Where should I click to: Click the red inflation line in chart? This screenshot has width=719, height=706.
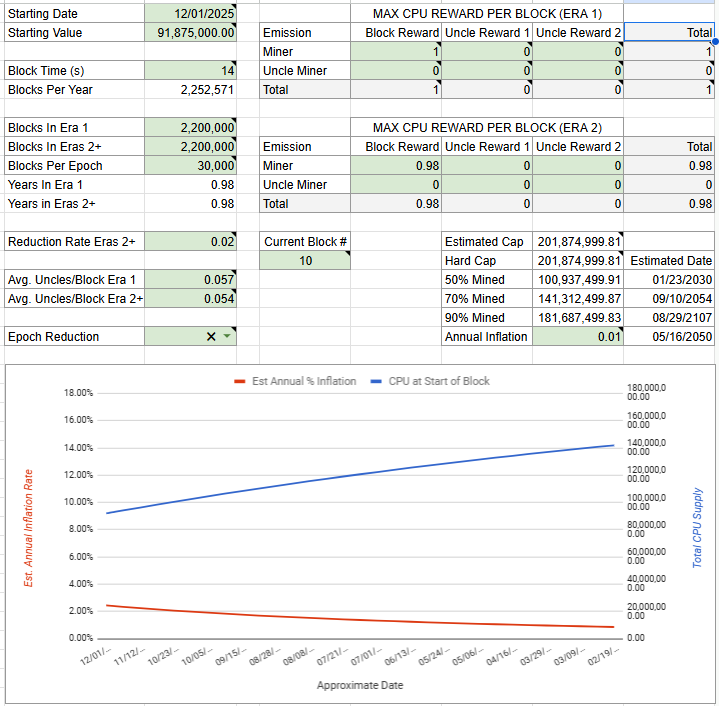(360, 619)
